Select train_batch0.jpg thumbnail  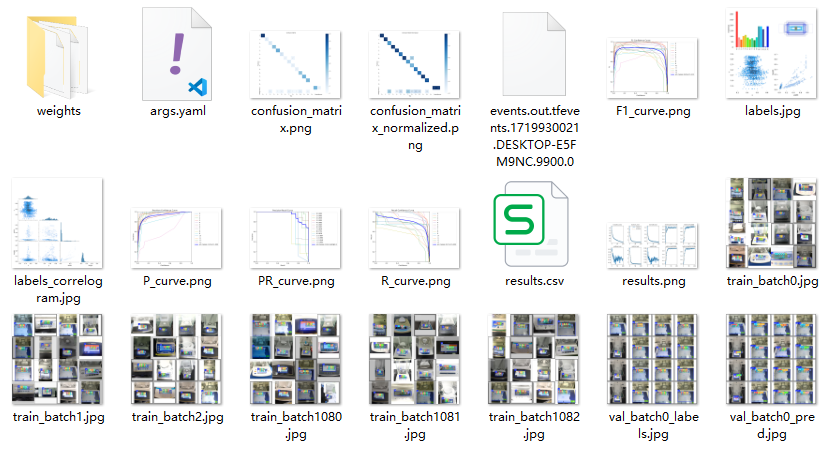(771, 223)
